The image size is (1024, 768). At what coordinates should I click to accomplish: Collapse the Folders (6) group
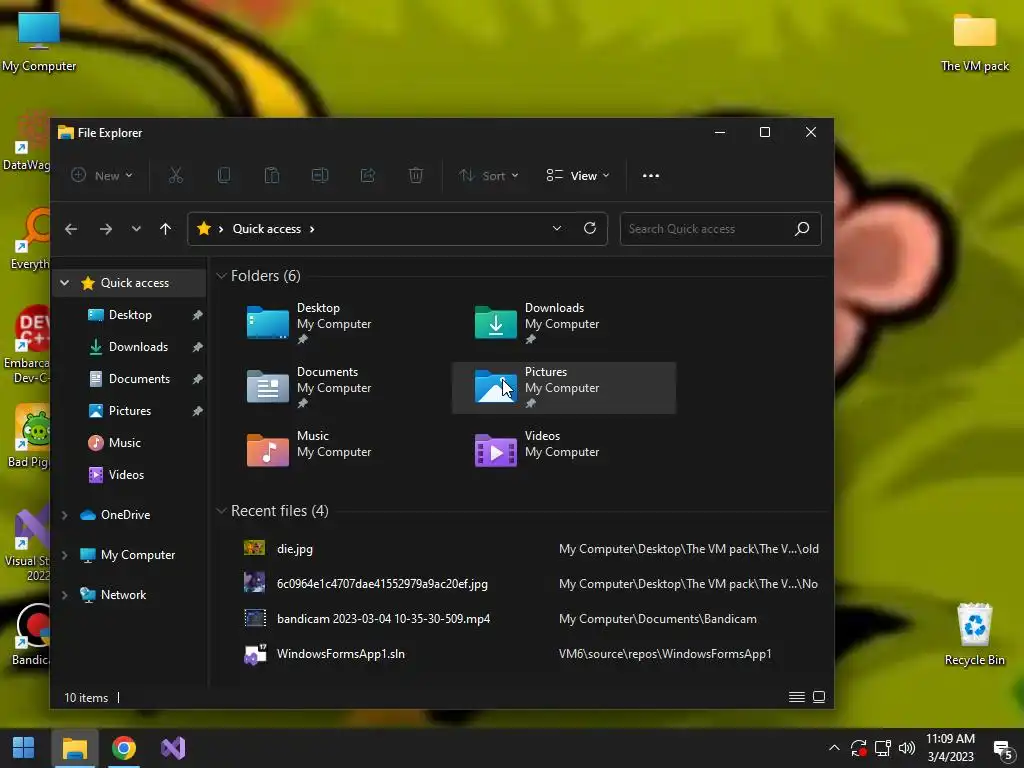tap(221, 276)
